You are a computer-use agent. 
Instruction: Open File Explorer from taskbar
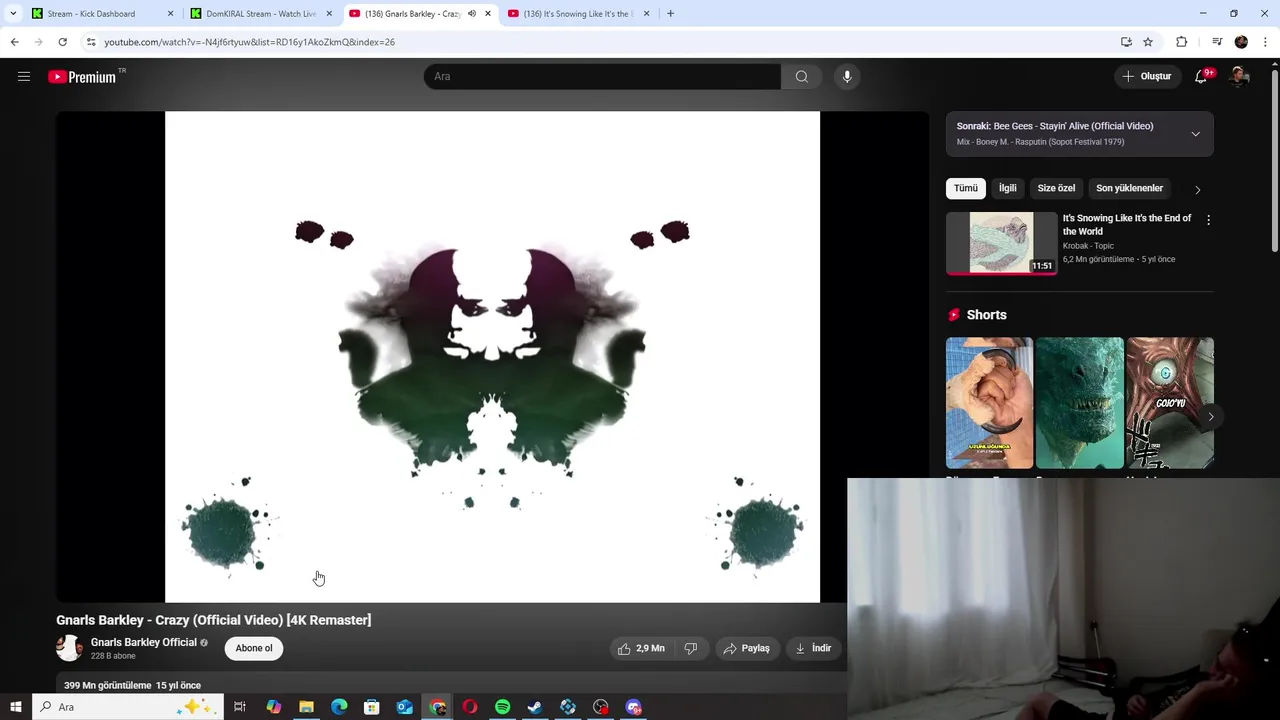[306, 707]
